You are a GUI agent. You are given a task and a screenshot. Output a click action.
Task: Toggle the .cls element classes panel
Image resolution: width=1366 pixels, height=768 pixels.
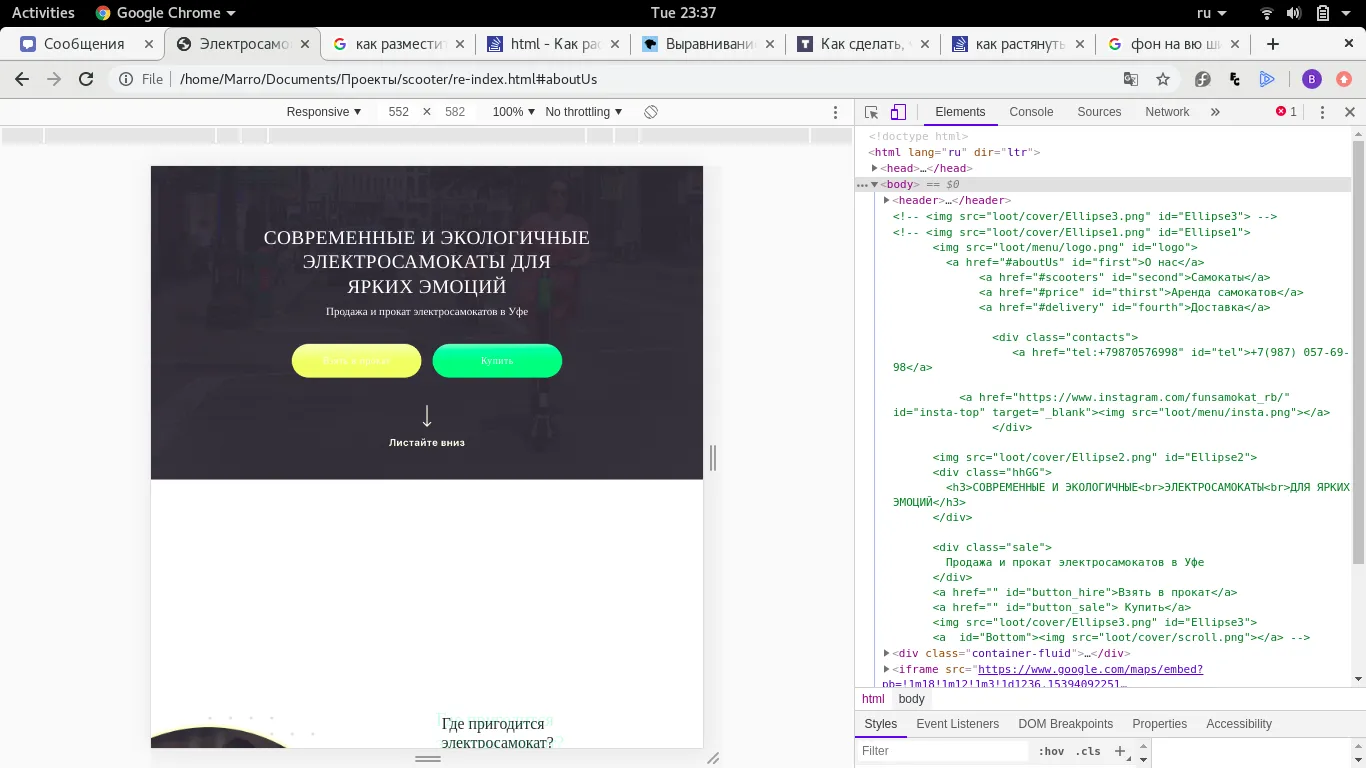coord(1088,751)
